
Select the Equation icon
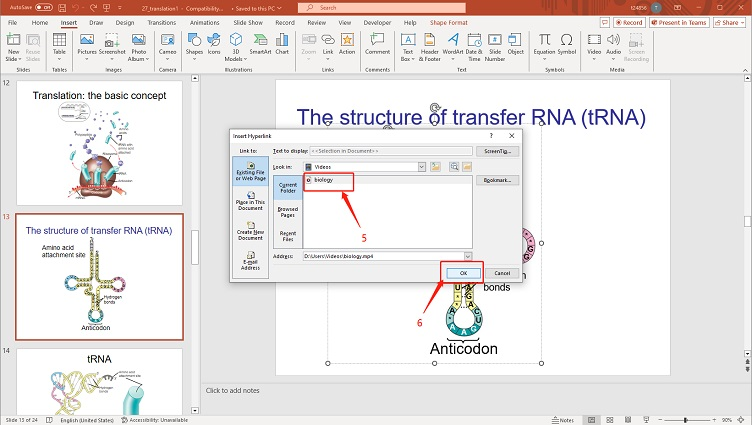click(x=544, y=46)
